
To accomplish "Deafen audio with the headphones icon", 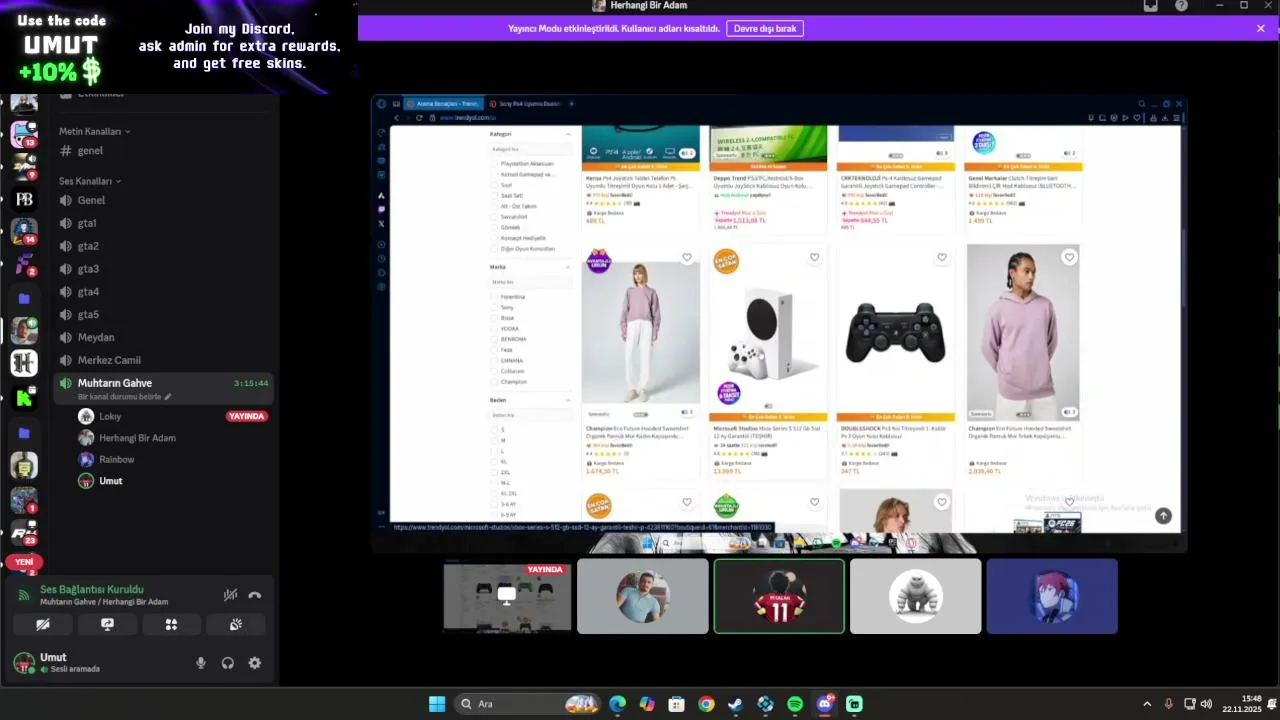I will (x=228, y=663).
